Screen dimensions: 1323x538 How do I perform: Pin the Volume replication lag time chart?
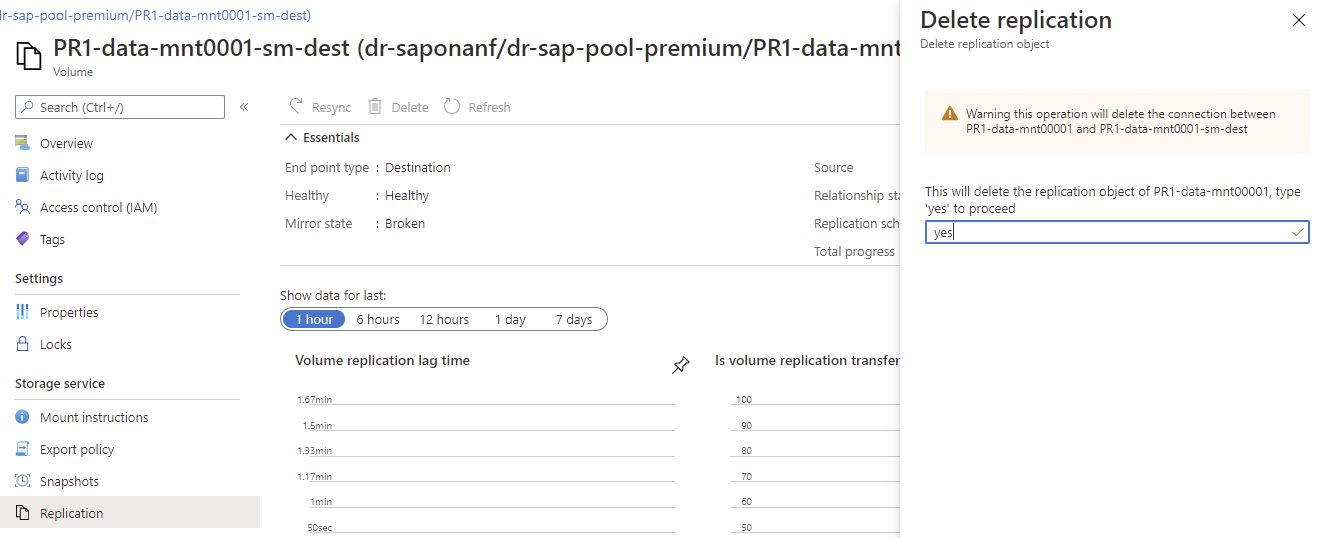pyautogui.click(x=681, y=366)
